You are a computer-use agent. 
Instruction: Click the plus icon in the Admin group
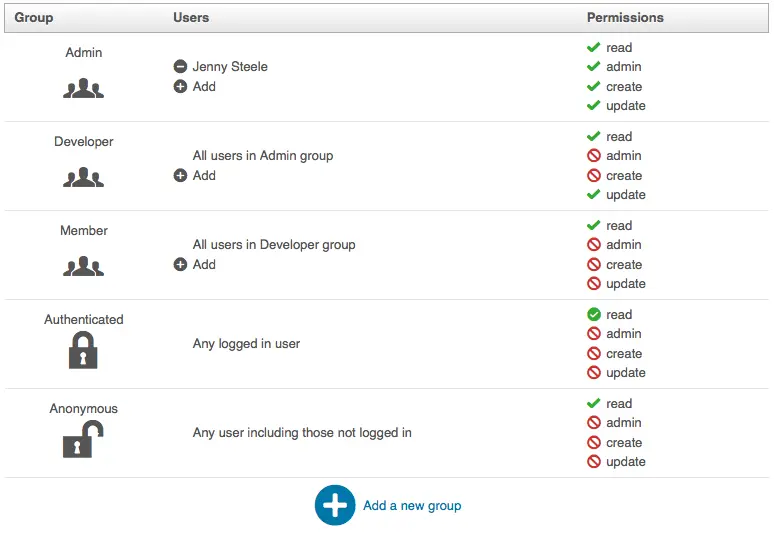coord(180,86)
